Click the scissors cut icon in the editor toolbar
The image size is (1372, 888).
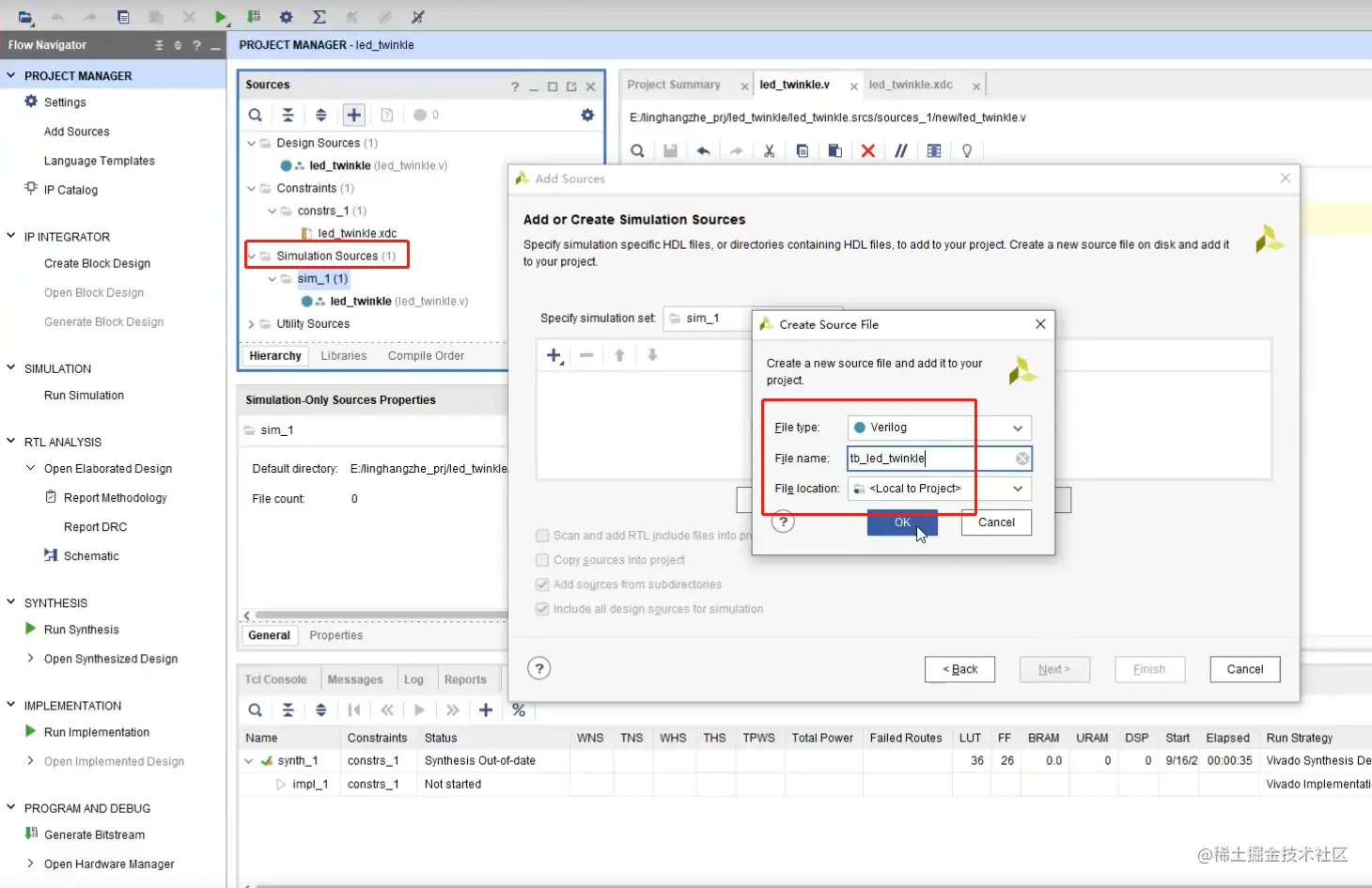769,150
